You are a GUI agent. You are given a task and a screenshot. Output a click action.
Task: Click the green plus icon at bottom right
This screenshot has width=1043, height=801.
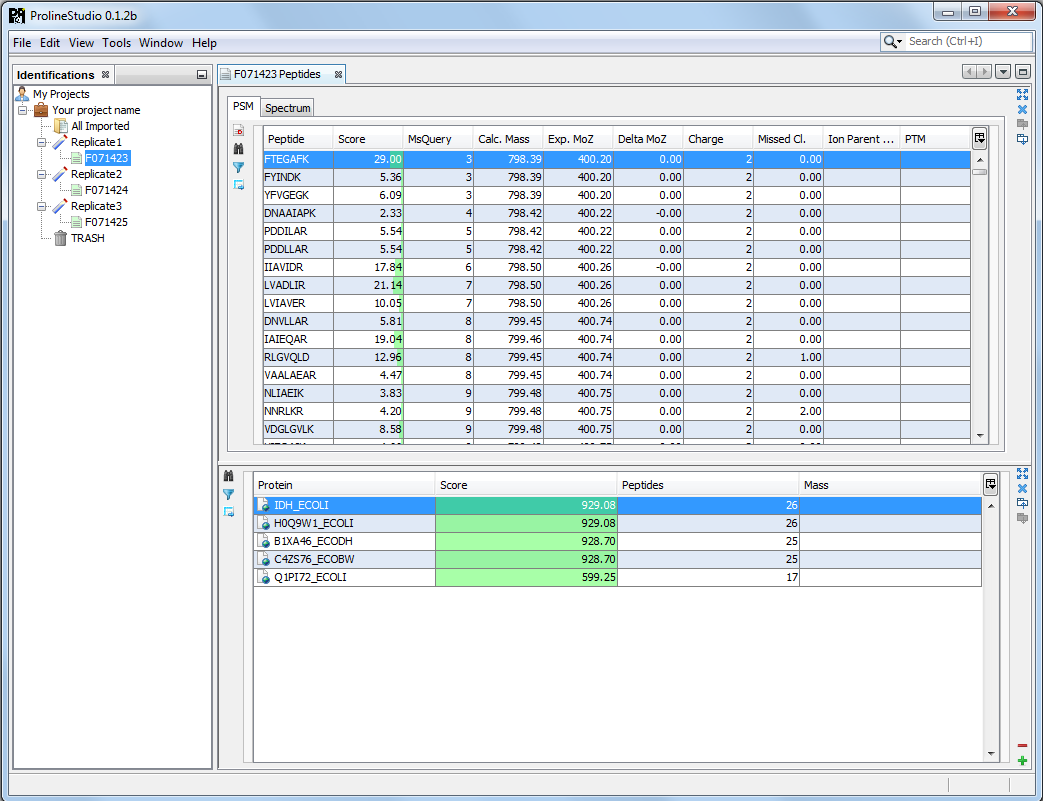point(1022,761)
